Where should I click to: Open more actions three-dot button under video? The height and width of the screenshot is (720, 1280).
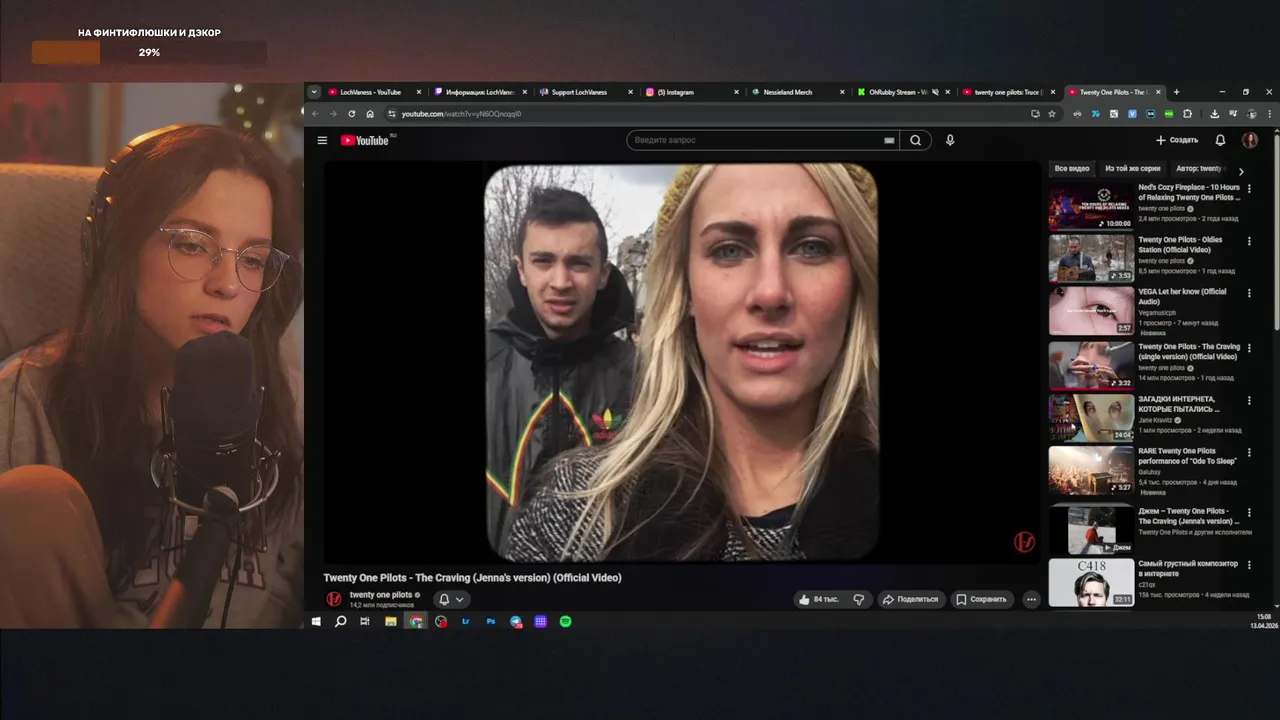click(x=1031, y=599)
